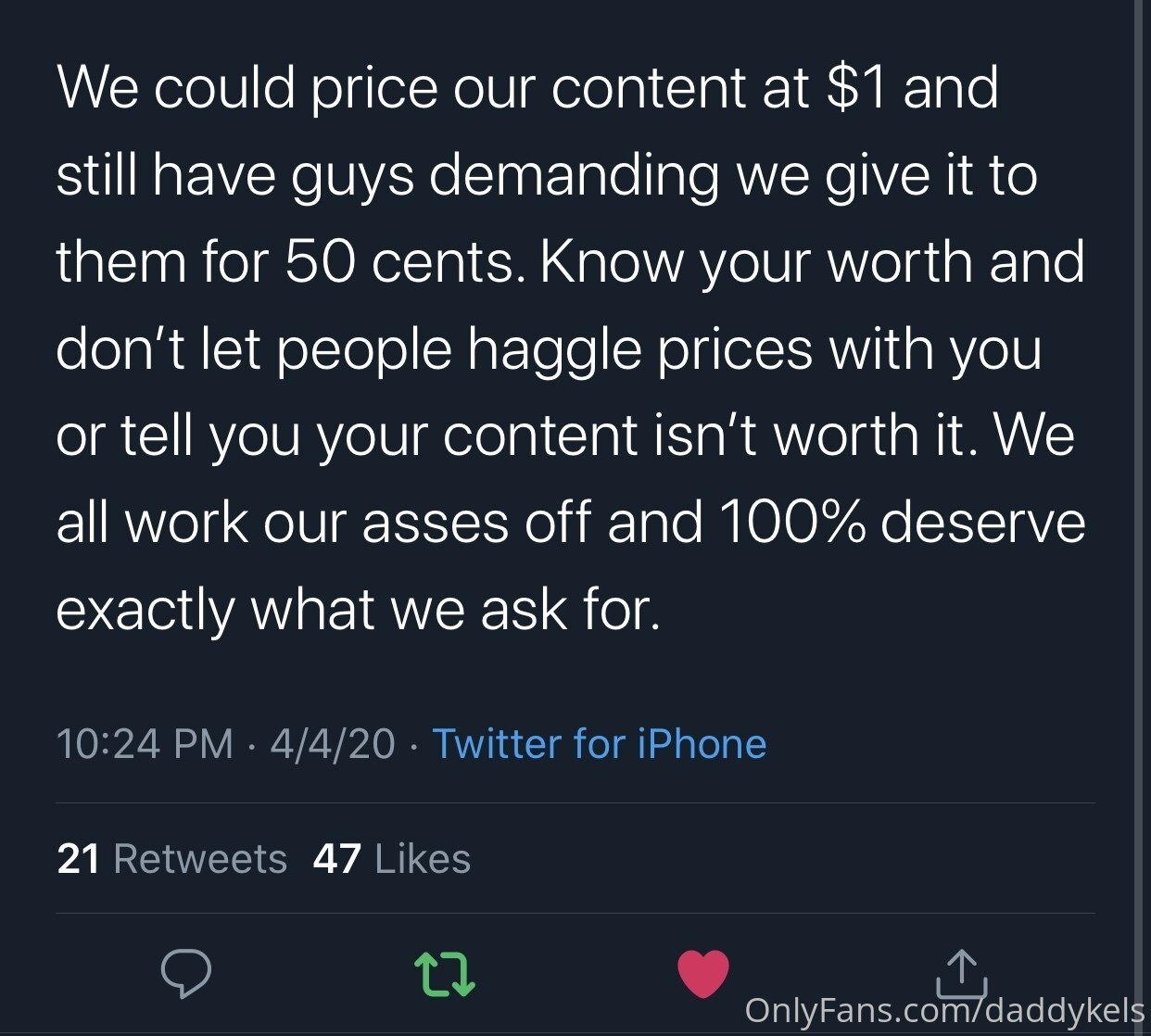Open the share sheet arrow icon

962,973
